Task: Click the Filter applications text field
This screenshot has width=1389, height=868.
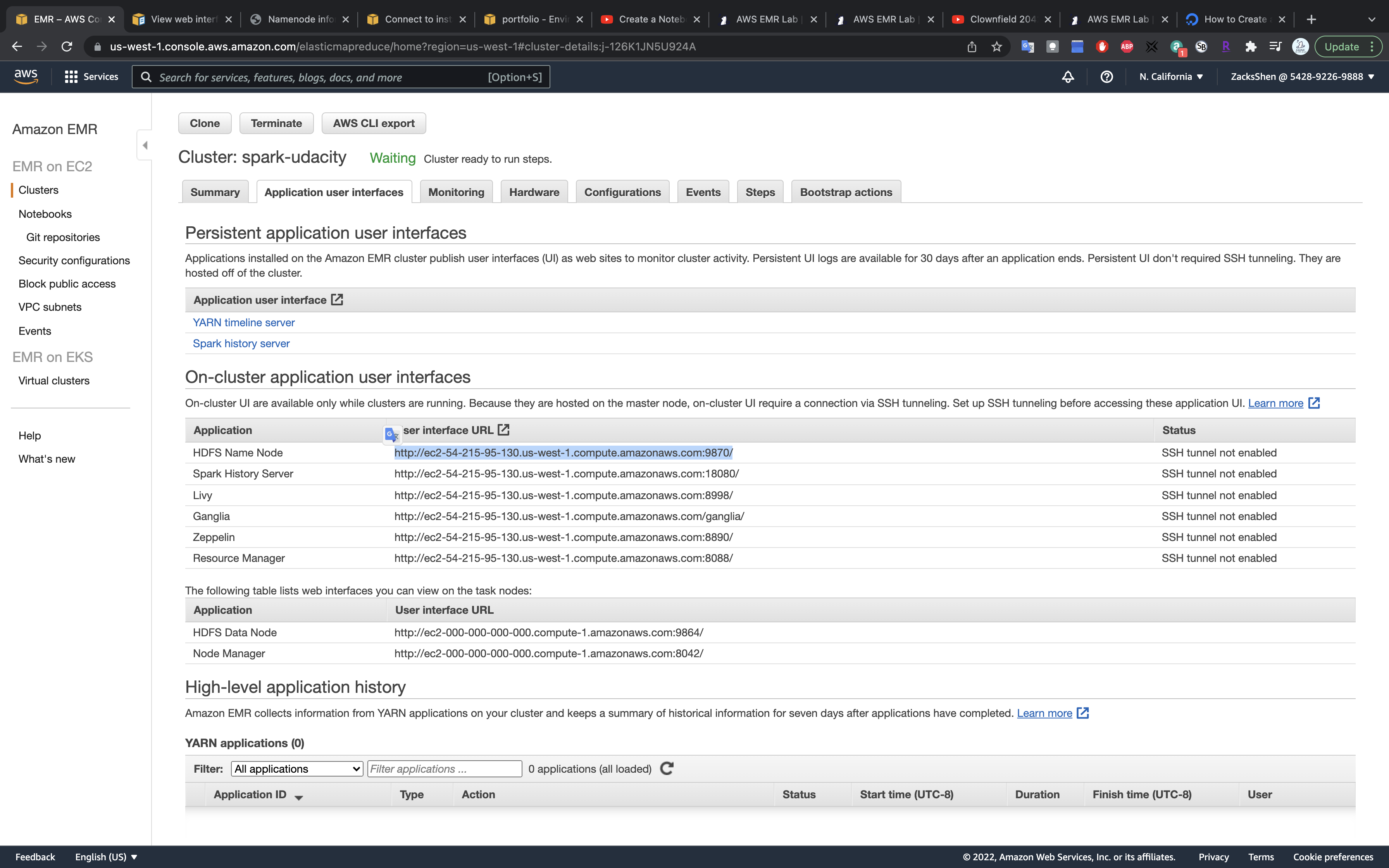Action: 444,769
